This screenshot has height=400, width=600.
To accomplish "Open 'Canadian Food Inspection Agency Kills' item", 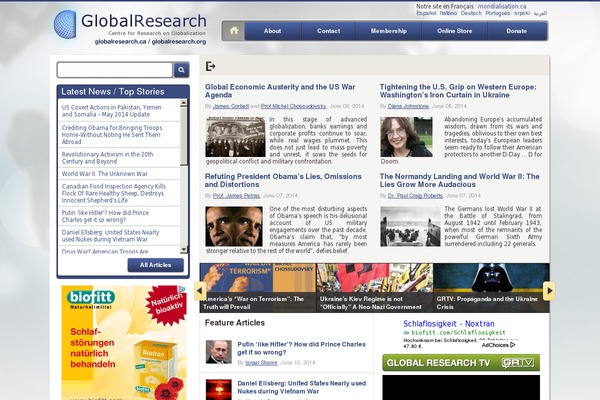I will [x=114, y=193].
